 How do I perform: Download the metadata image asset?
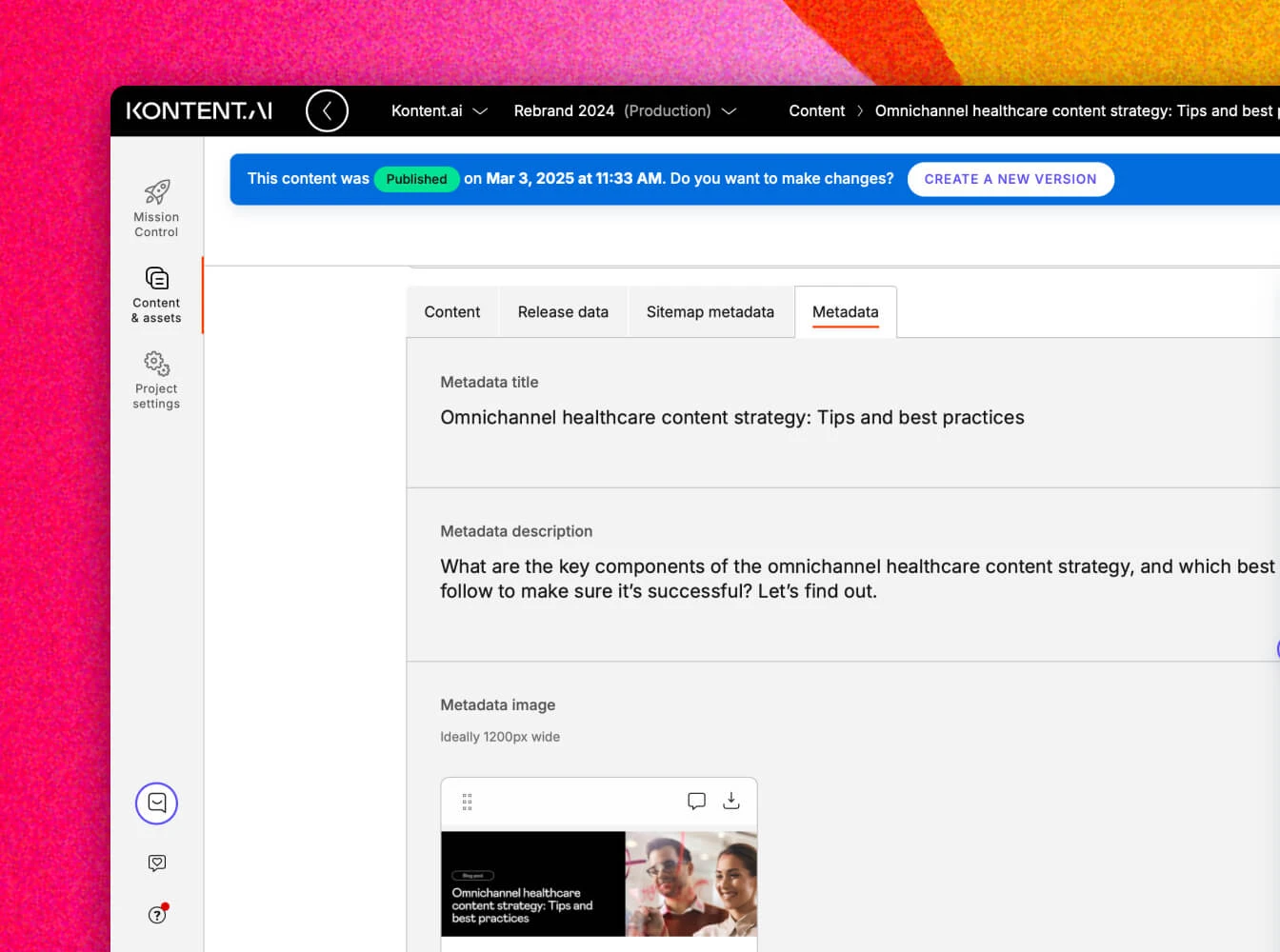point(730,801)
